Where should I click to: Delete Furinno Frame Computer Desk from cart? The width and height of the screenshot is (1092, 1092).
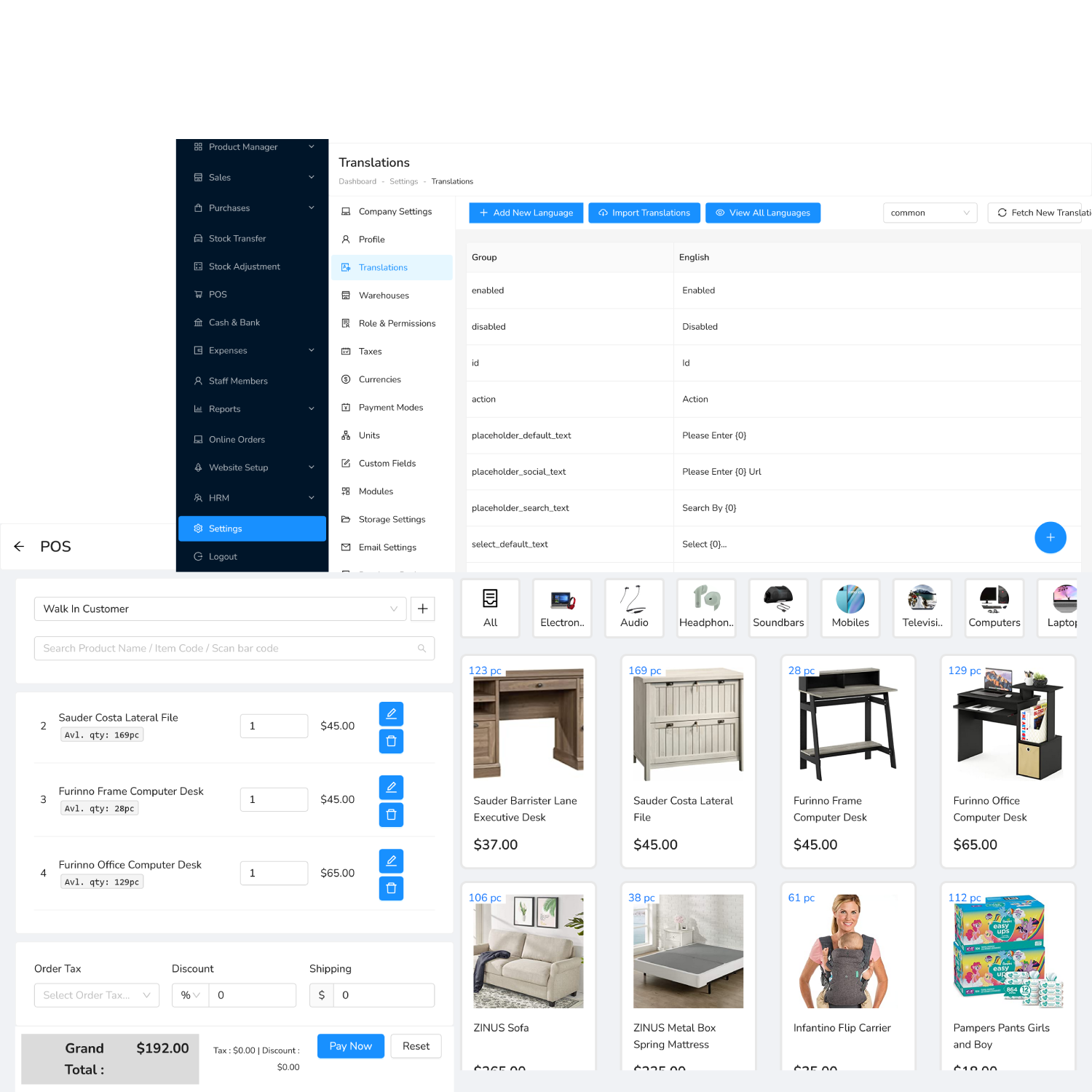[391, 815]
